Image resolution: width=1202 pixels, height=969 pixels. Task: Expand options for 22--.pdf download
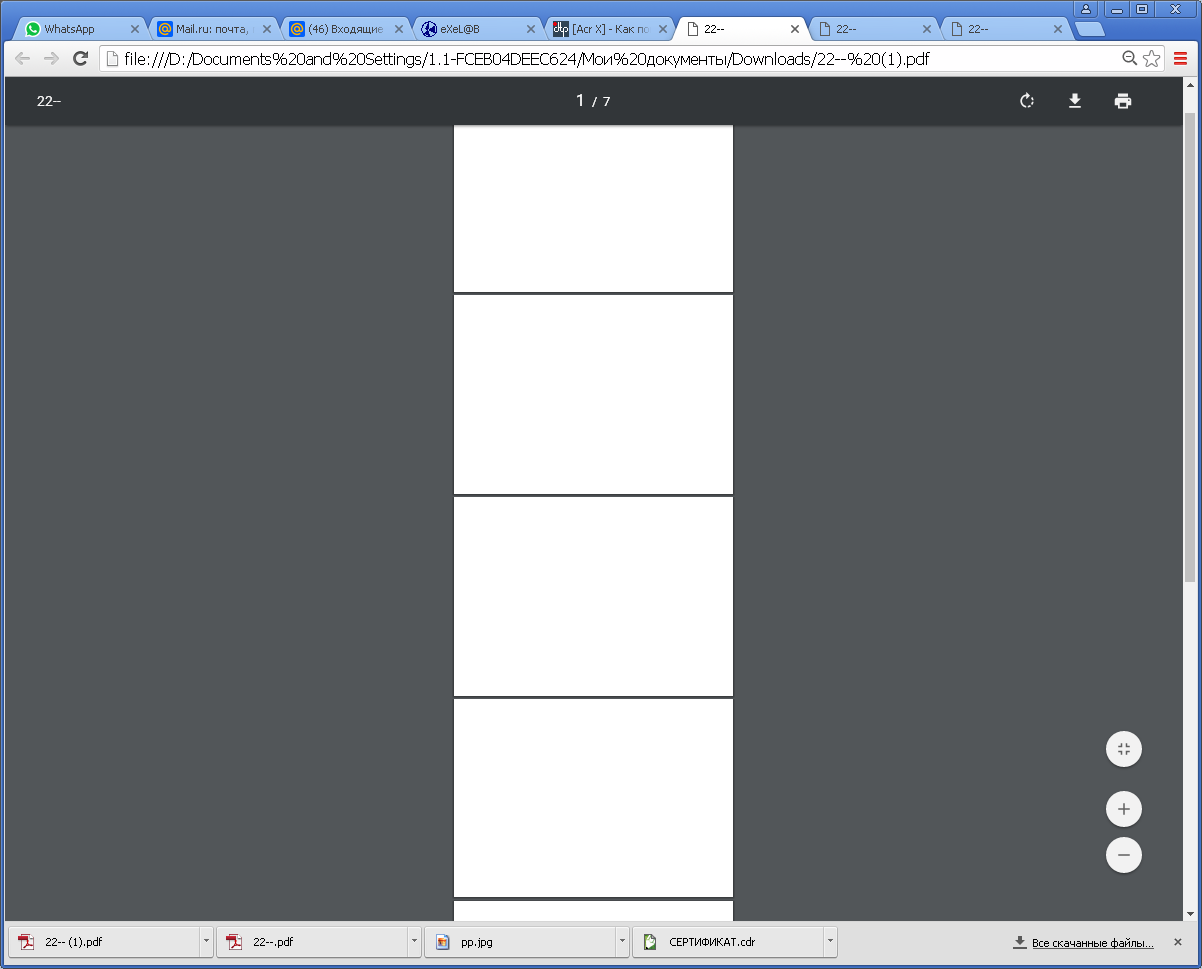(414, 942)
